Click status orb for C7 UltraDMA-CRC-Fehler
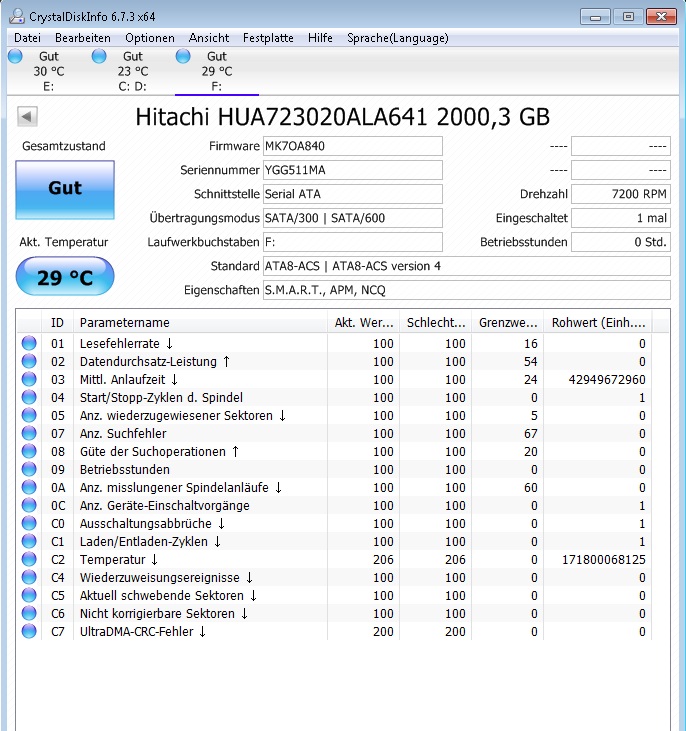 pos(29,631)
